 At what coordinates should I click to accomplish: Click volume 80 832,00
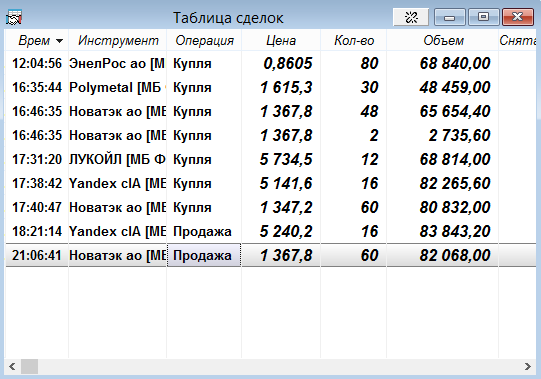click(455, 207)
